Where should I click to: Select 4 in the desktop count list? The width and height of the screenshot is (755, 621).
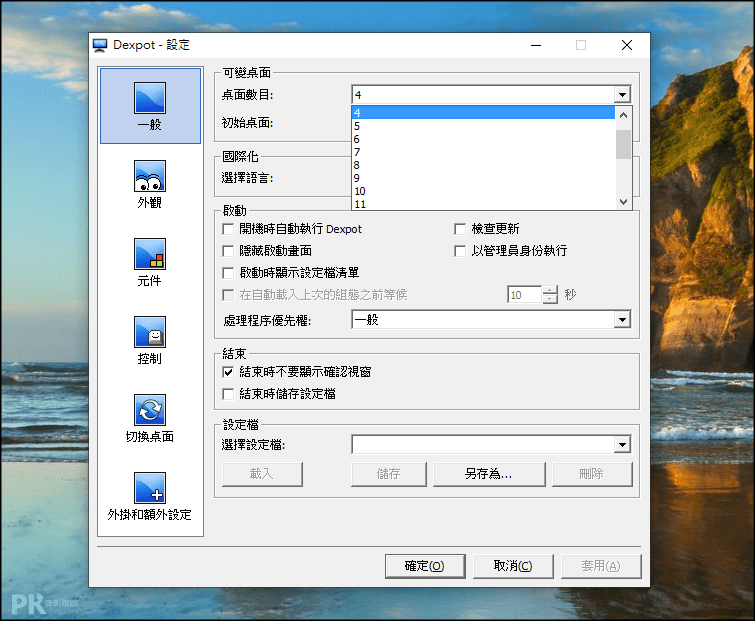(x=483, y=113)
